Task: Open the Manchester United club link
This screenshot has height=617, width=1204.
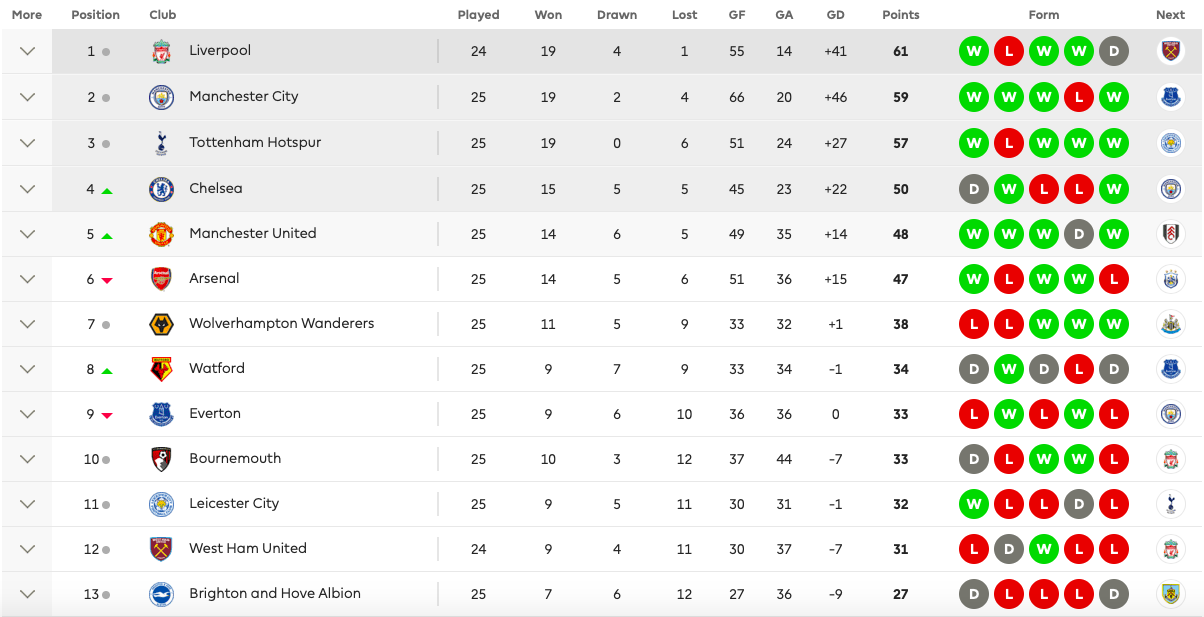Action: [x=253, y=233]
